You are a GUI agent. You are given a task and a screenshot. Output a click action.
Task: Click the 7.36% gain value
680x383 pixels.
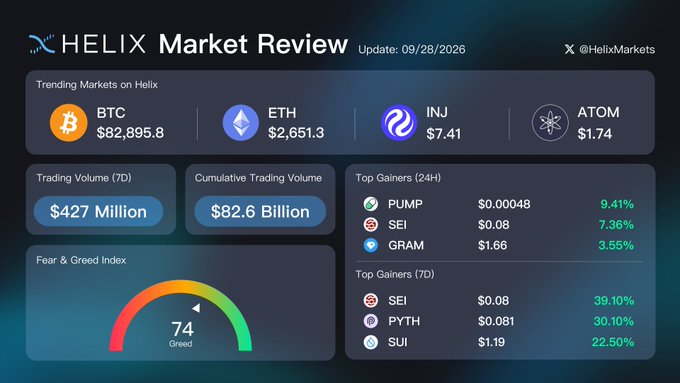click(x=616, y=225)
